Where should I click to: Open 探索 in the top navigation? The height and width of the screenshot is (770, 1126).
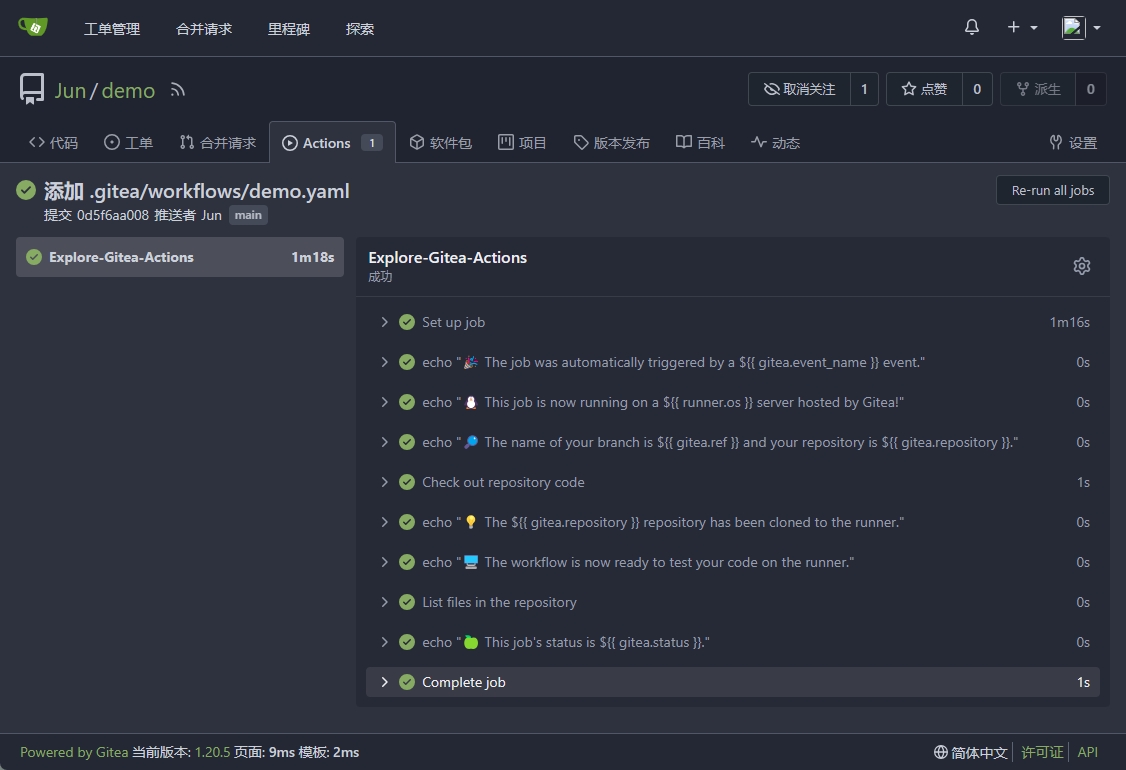359,29
